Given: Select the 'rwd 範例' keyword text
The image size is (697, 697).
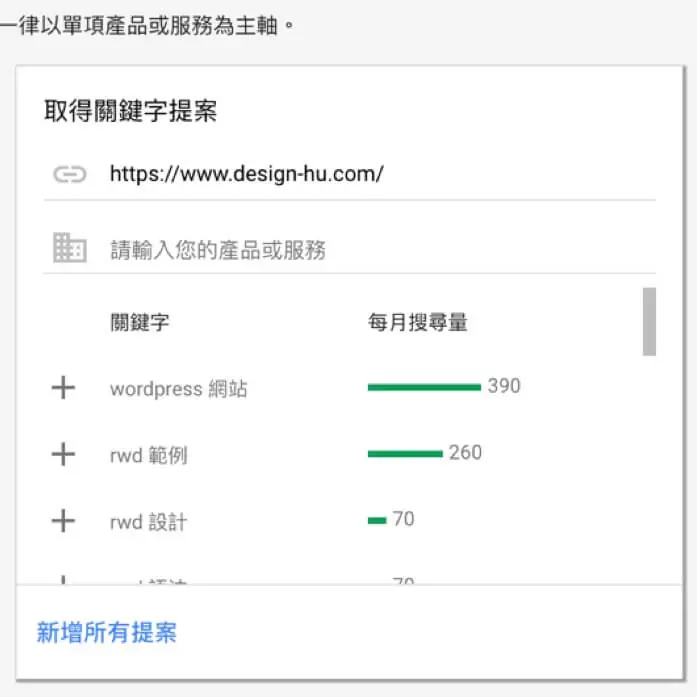Looking at the screenshot, I should click(x=149, y=455).
